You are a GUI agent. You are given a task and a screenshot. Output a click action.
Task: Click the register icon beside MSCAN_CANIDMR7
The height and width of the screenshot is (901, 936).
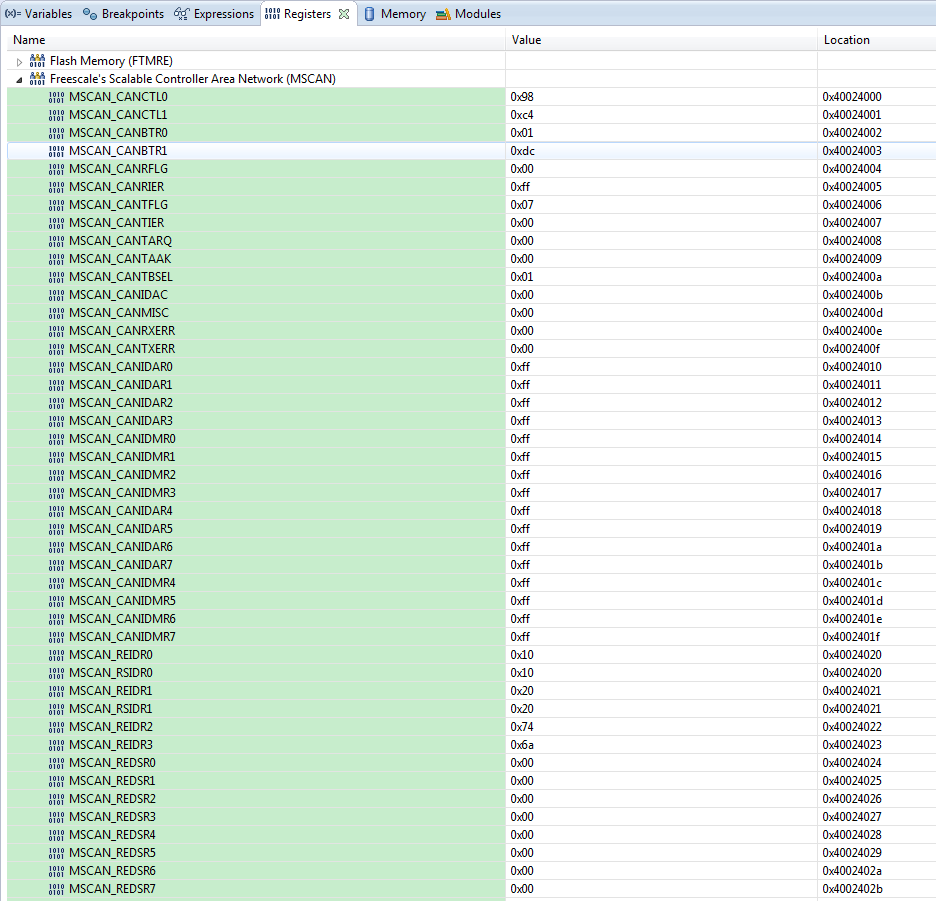(x=56, y=637)
